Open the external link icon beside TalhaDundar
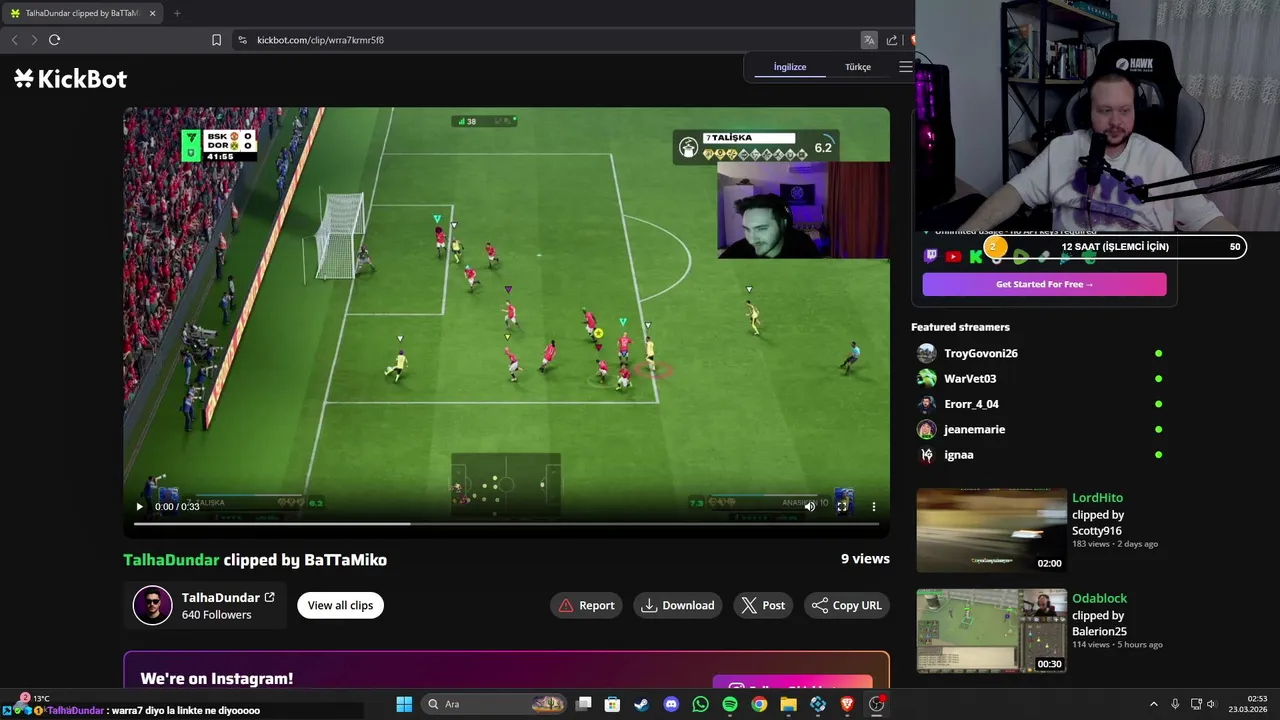The width and height of the screenshot is (1280, 720). pyautogui.click(x=269, y=597)
